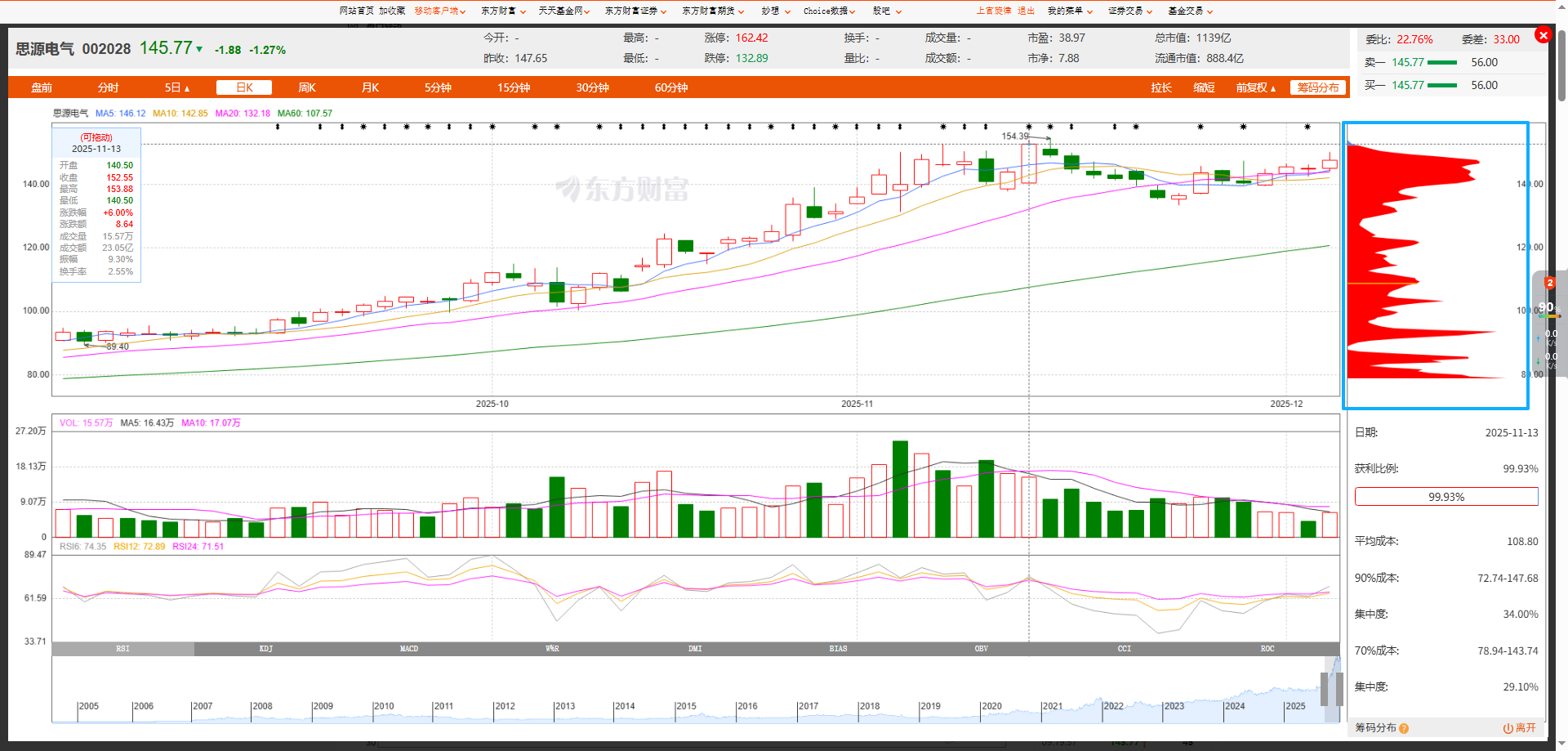Click the red badge showing 2
This screenshot has width=1568, height=751.
(1550, 283)
